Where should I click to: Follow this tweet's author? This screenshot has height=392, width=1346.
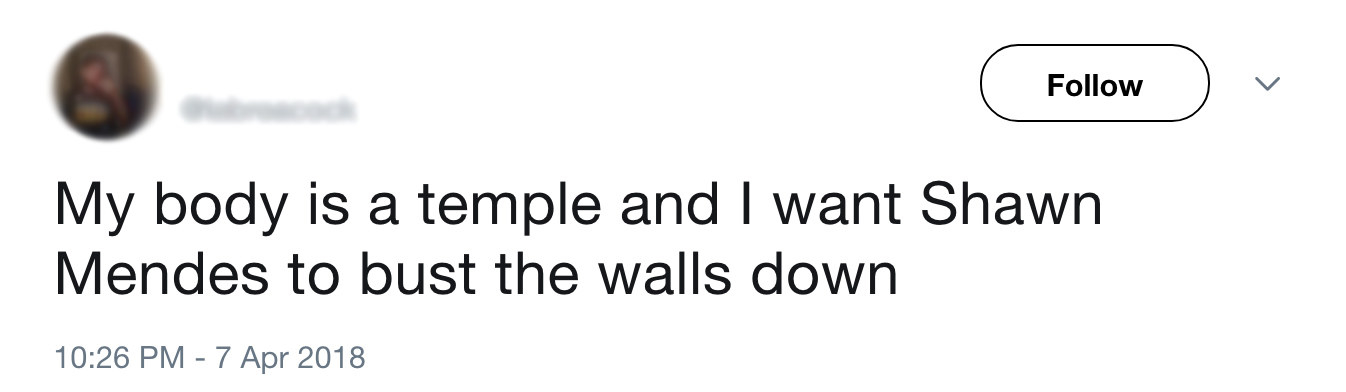click(x=1095, y=84)
